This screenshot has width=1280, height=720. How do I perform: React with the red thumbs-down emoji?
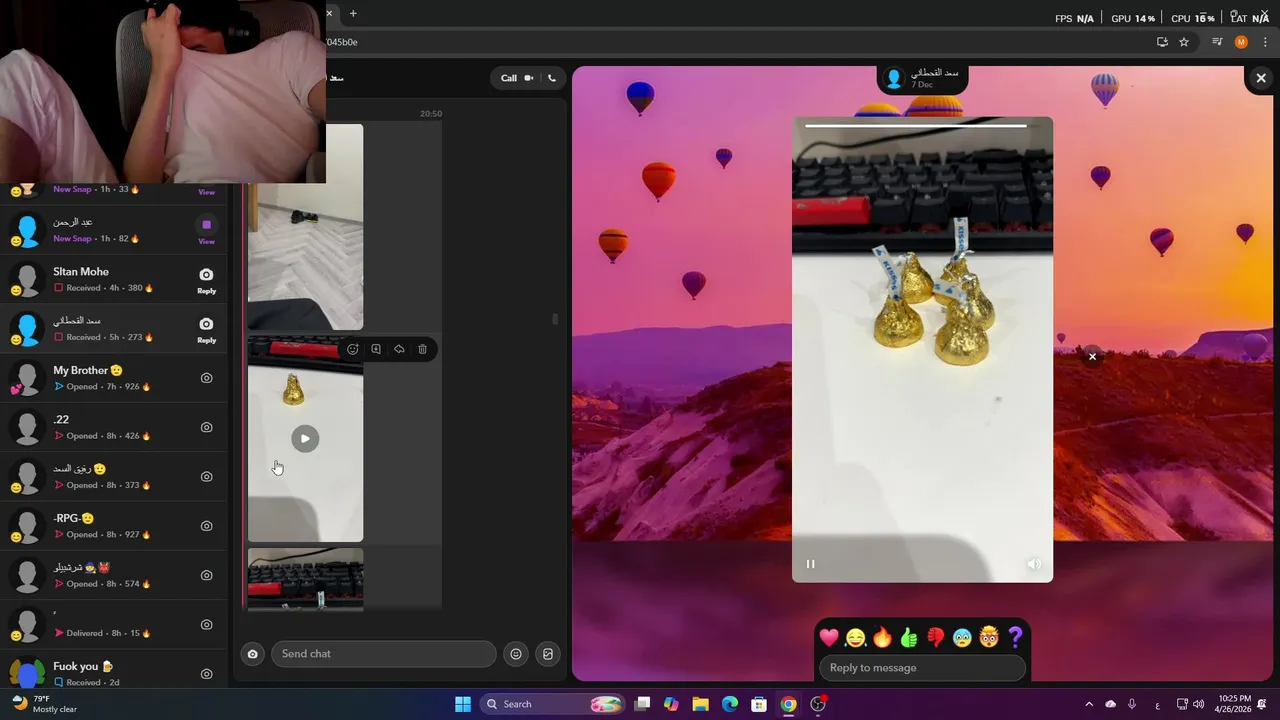click(x=935, y=637)
